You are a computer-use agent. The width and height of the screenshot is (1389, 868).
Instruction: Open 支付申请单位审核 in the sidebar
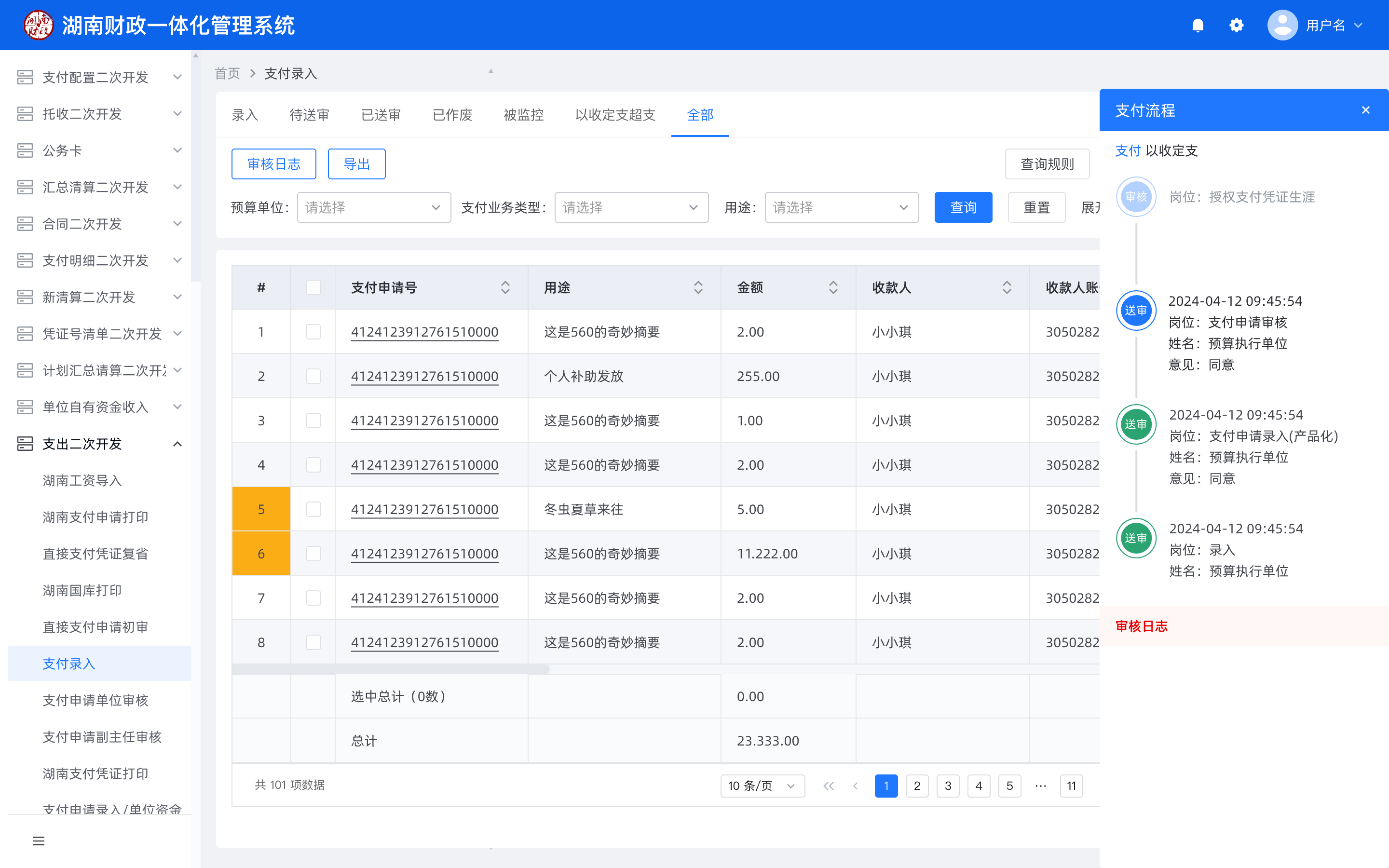coord(95,700)
